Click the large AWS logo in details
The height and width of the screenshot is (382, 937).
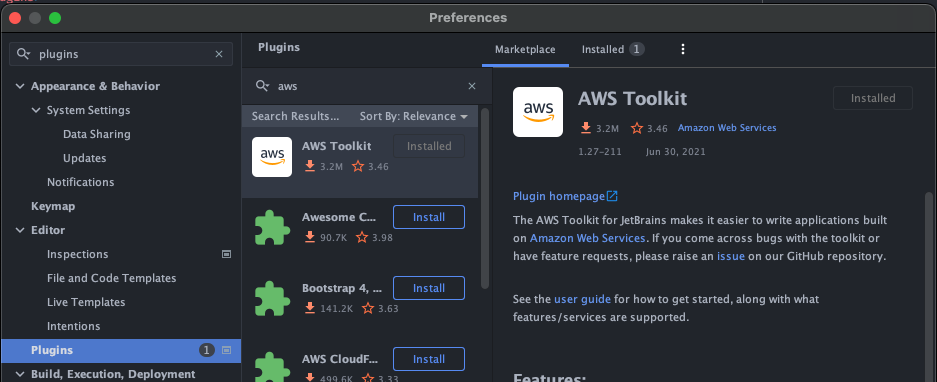tap(538, 112)
